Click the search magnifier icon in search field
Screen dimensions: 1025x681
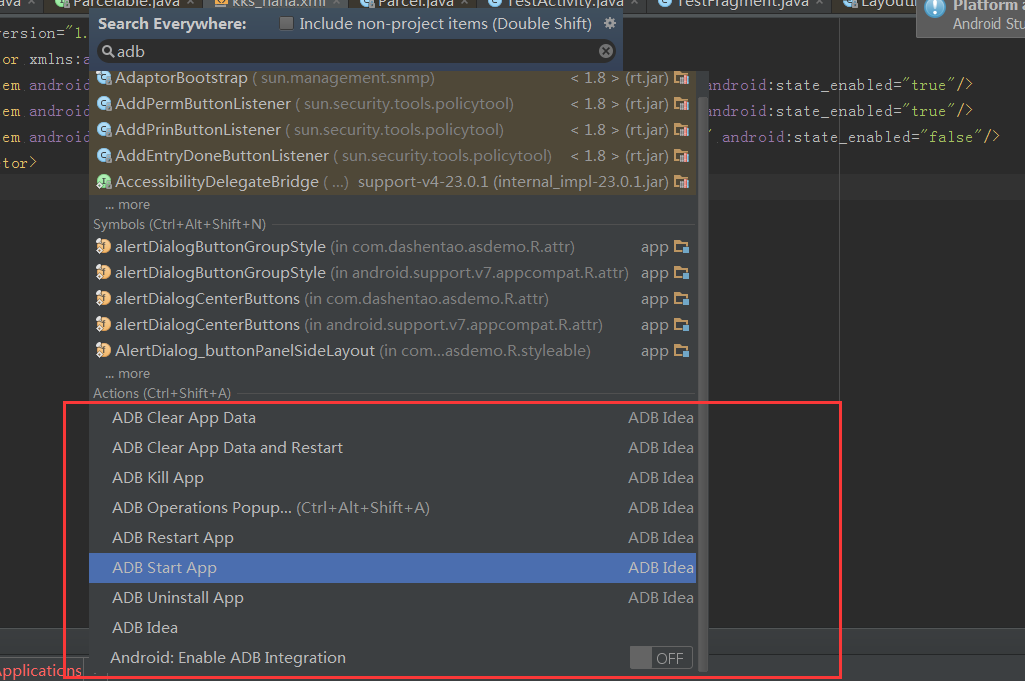coord(107,51)
